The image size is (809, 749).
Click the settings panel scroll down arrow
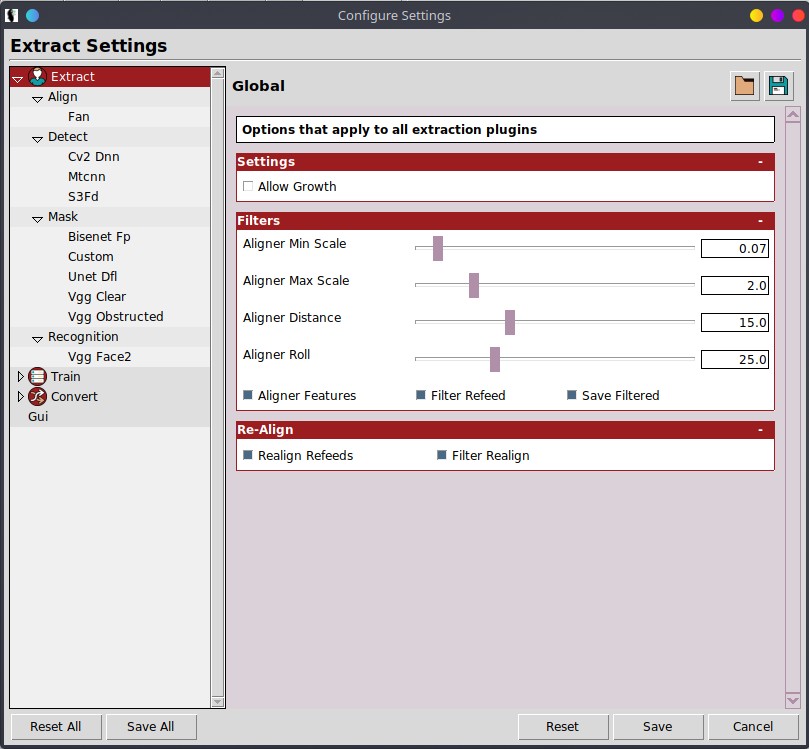tap(793, 700)
